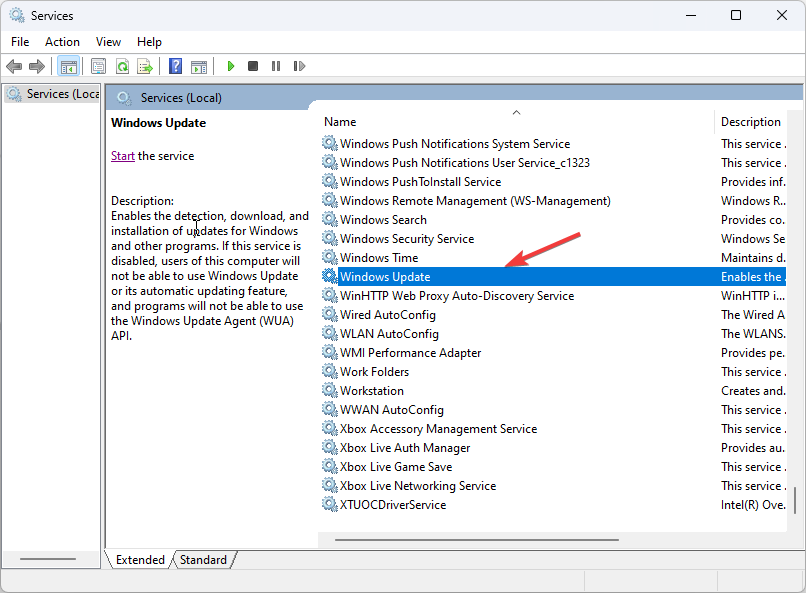This screenshot has height=593, width=806.
Task: Select Xbox Live Game Save service
Action: click(x=553, y=467)
